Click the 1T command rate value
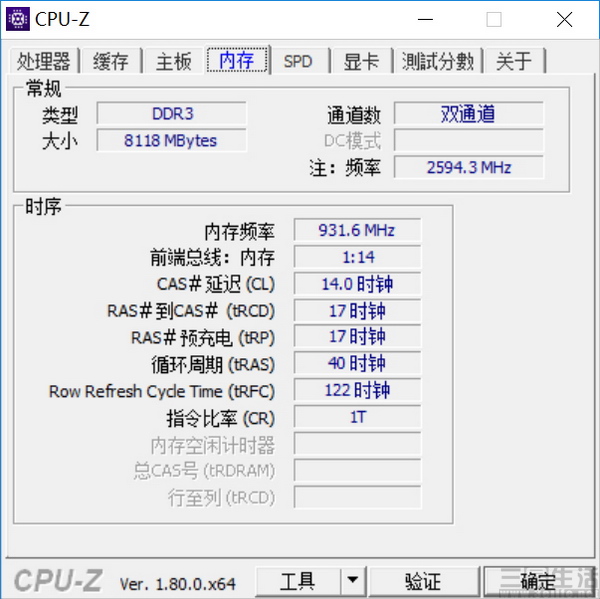The width and height of the screenshot is (600, 599). [x=357, y=417]
